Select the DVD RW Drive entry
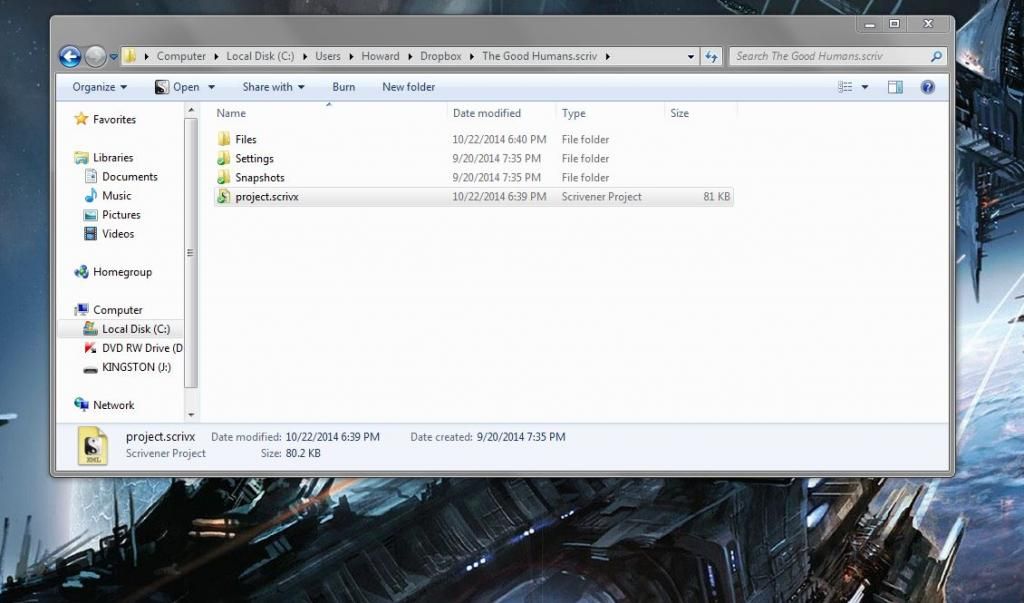 (142, 348)
